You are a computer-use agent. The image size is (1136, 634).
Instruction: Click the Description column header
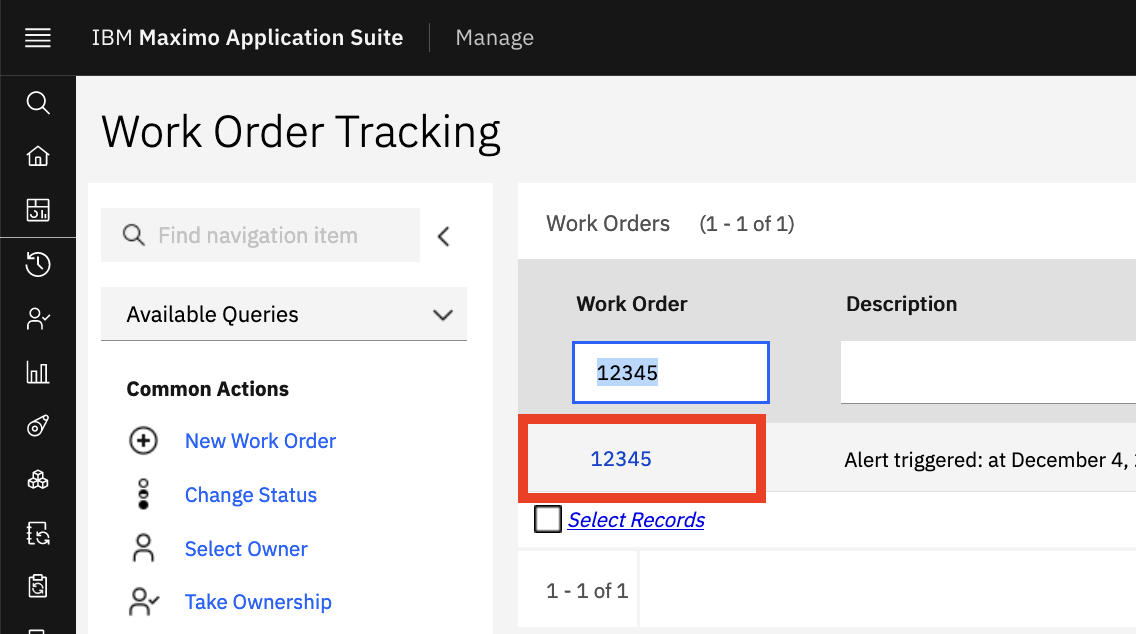coord(902,304)
